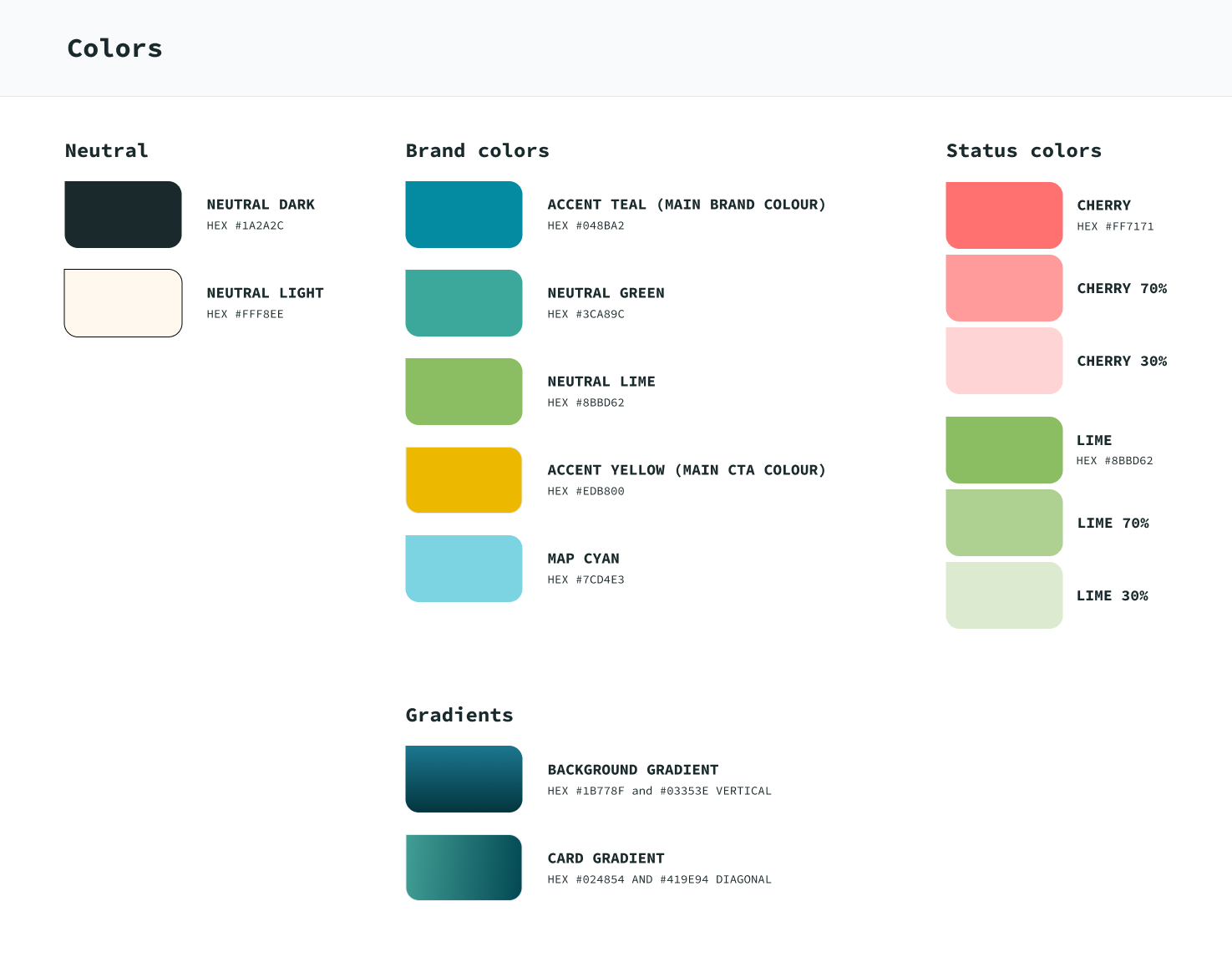This screenshot has height=977, width=1232.
Task: Click the Card Gradient swatch
Action: [464, 868]
